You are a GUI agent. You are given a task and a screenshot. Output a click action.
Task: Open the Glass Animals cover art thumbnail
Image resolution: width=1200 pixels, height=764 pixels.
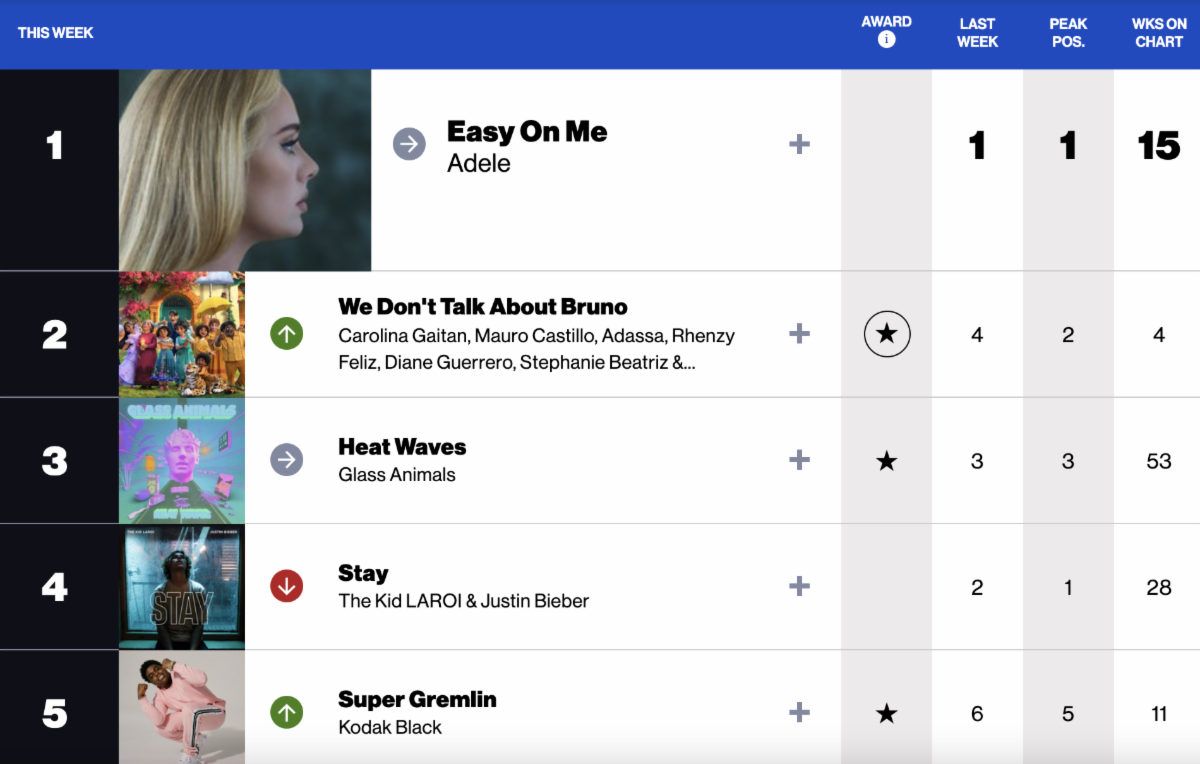click(x=182, y=460)
